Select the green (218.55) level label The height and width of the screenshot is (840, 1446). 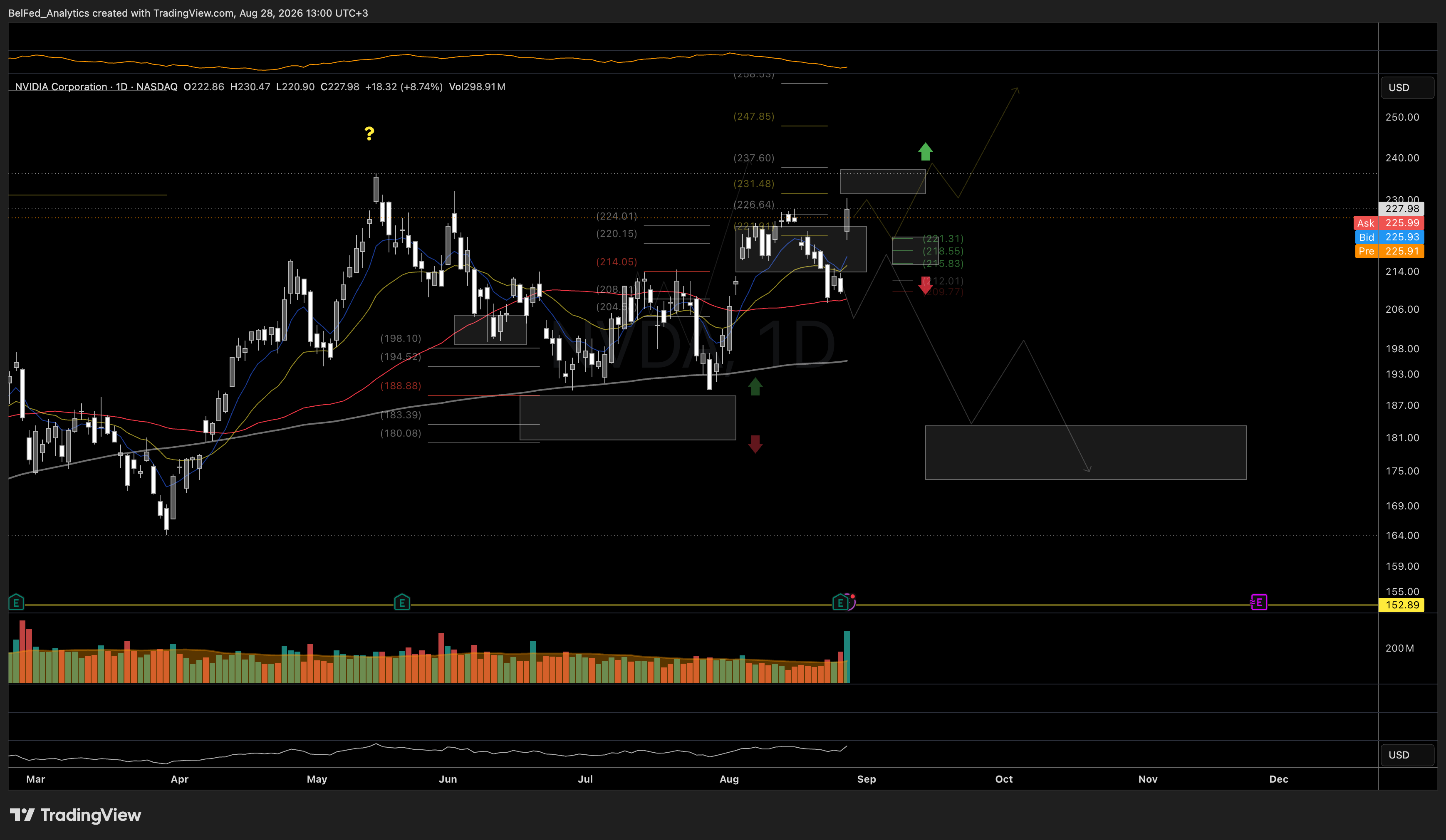tap(943, 251)
